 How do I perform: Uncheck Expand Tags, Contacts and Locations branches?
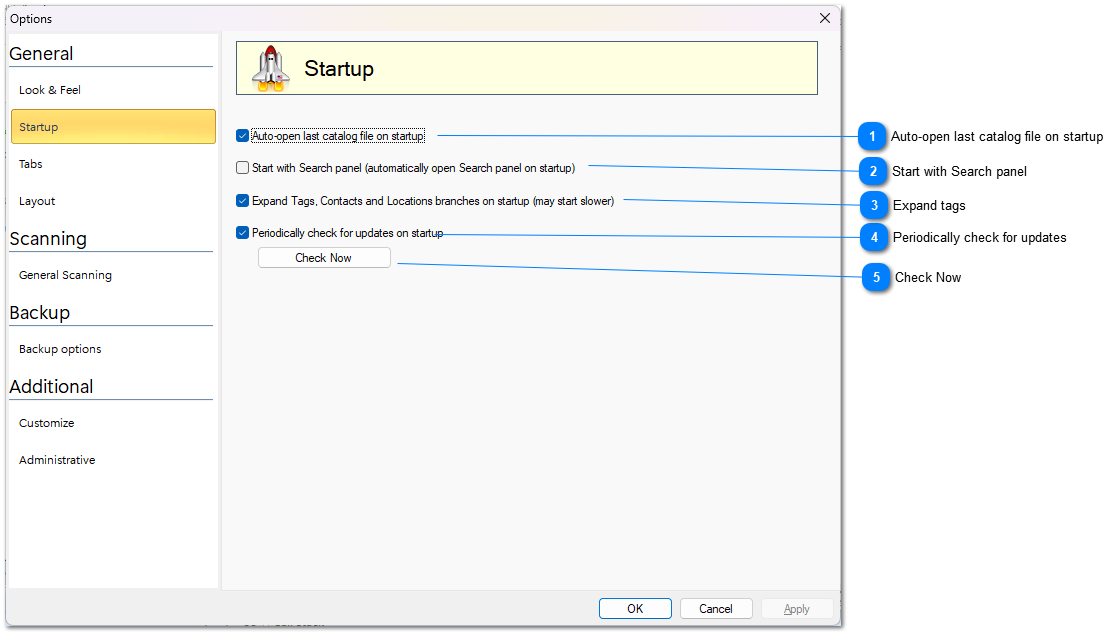pyautogui.click(x=243, y=201)
